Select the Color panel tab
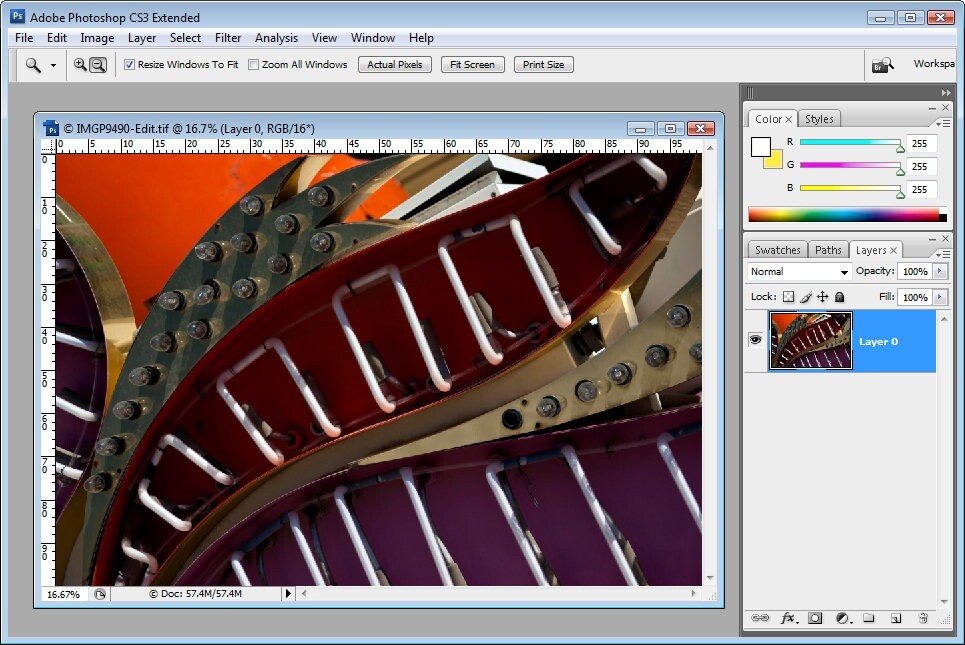 768,119
